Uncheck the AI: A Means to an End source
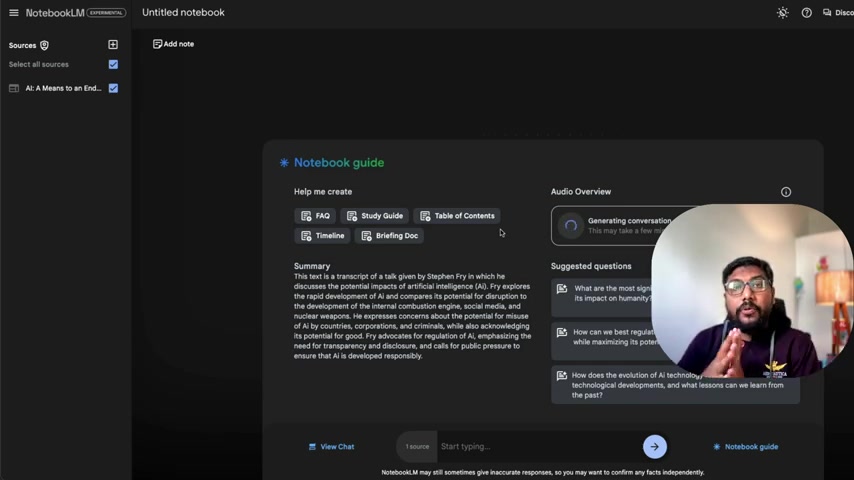 tap(113, 88)
